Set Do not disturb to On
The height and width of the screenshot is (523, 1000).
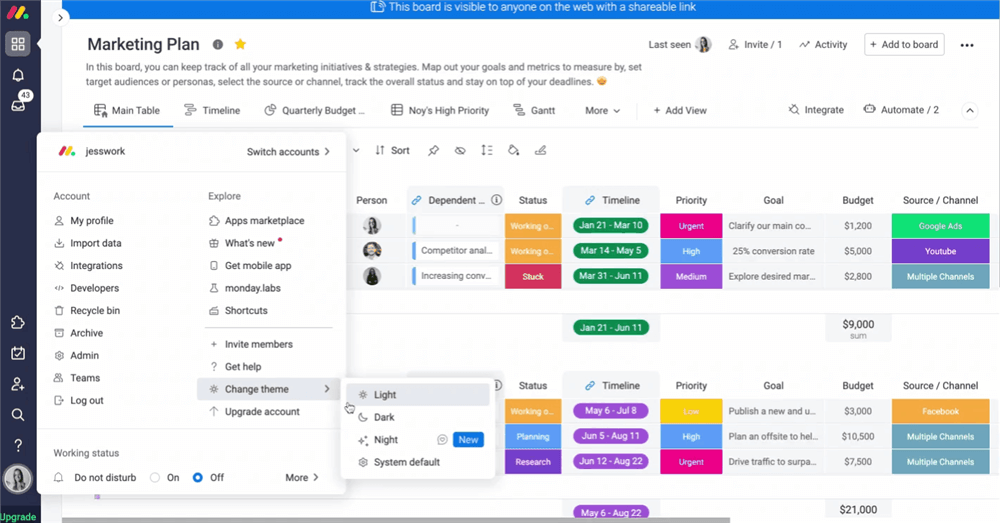[155, 477]
